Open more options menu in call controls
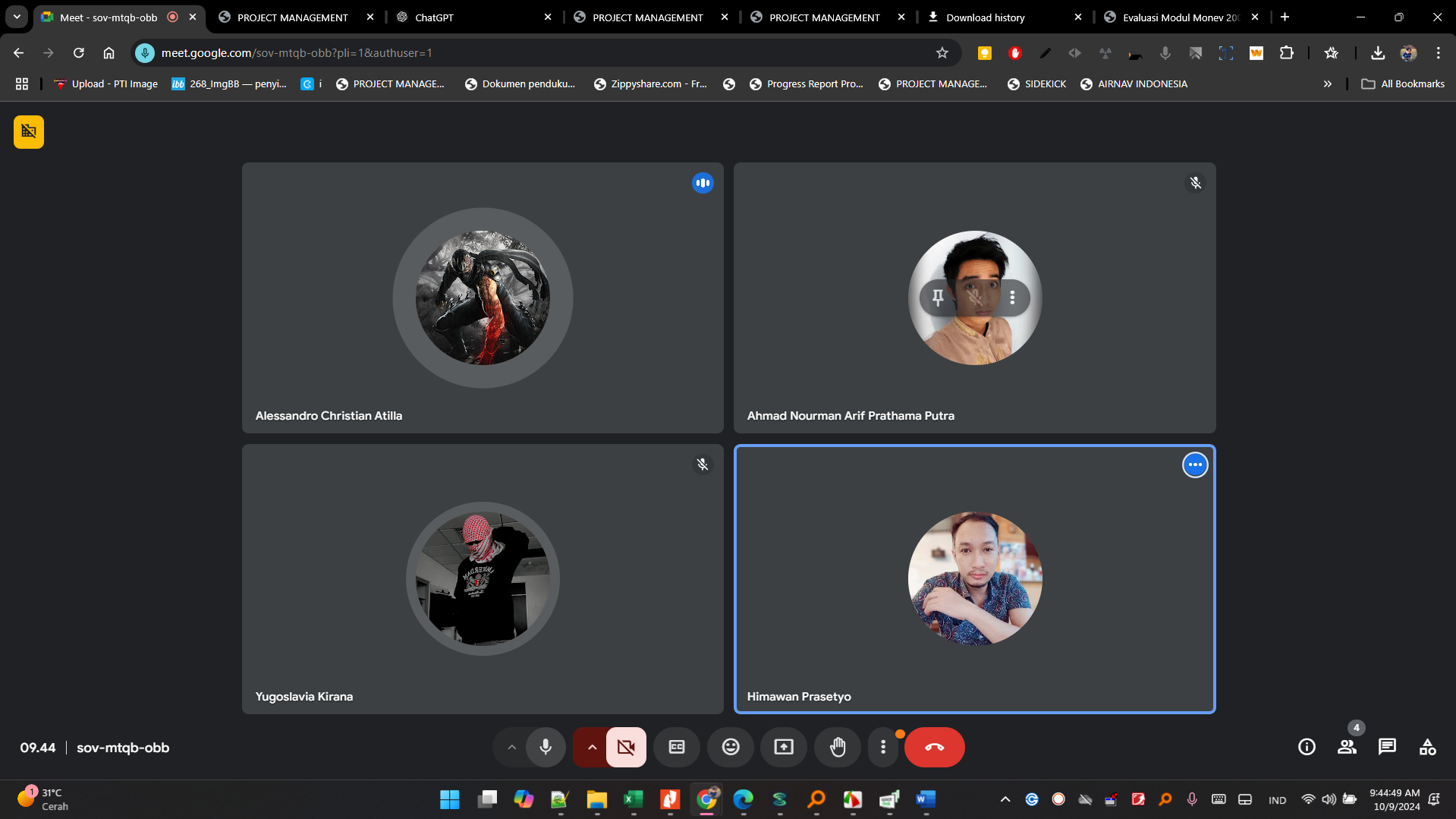The height and width of the screenshot is (819, 1456). tap(882, 747)
